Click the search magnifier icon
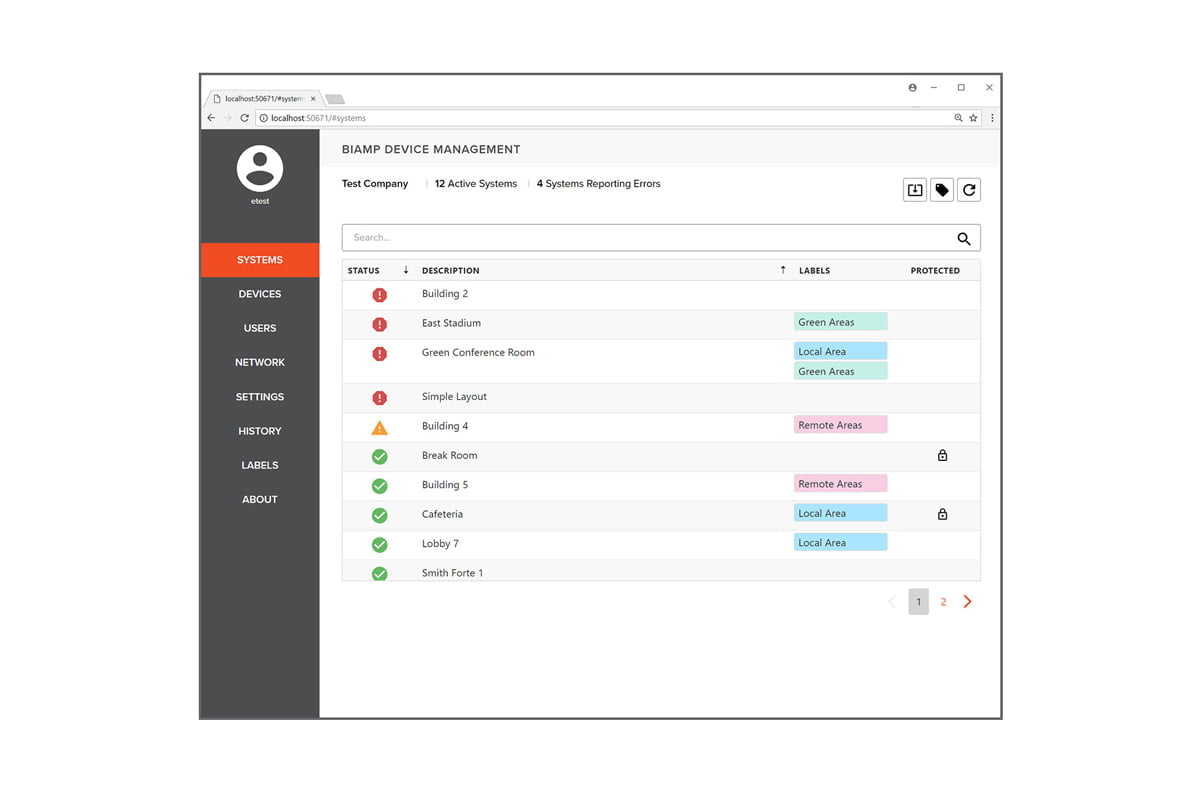The width and height of the screenshot is (1200, 800). coord(964,238)
